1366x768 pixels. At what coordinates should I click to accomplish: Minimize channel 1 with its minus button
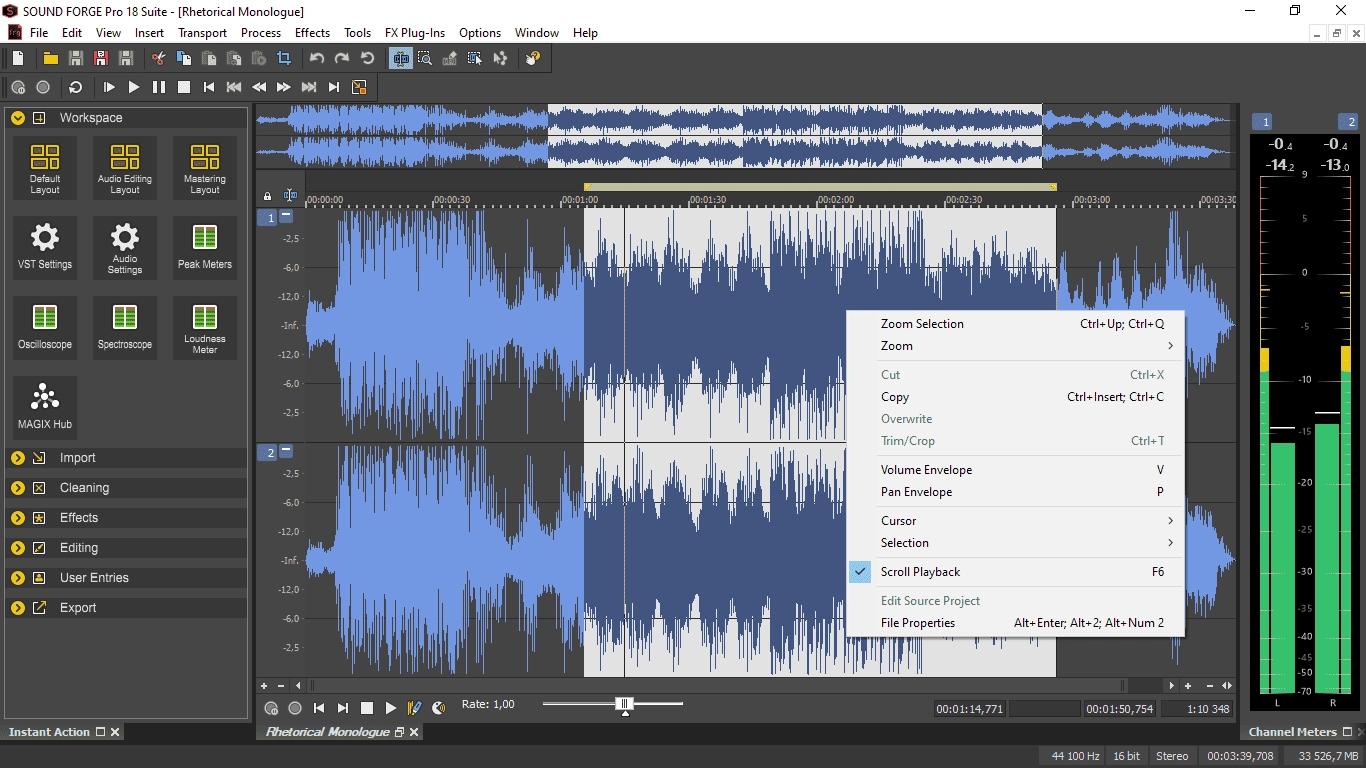[286, 216]
